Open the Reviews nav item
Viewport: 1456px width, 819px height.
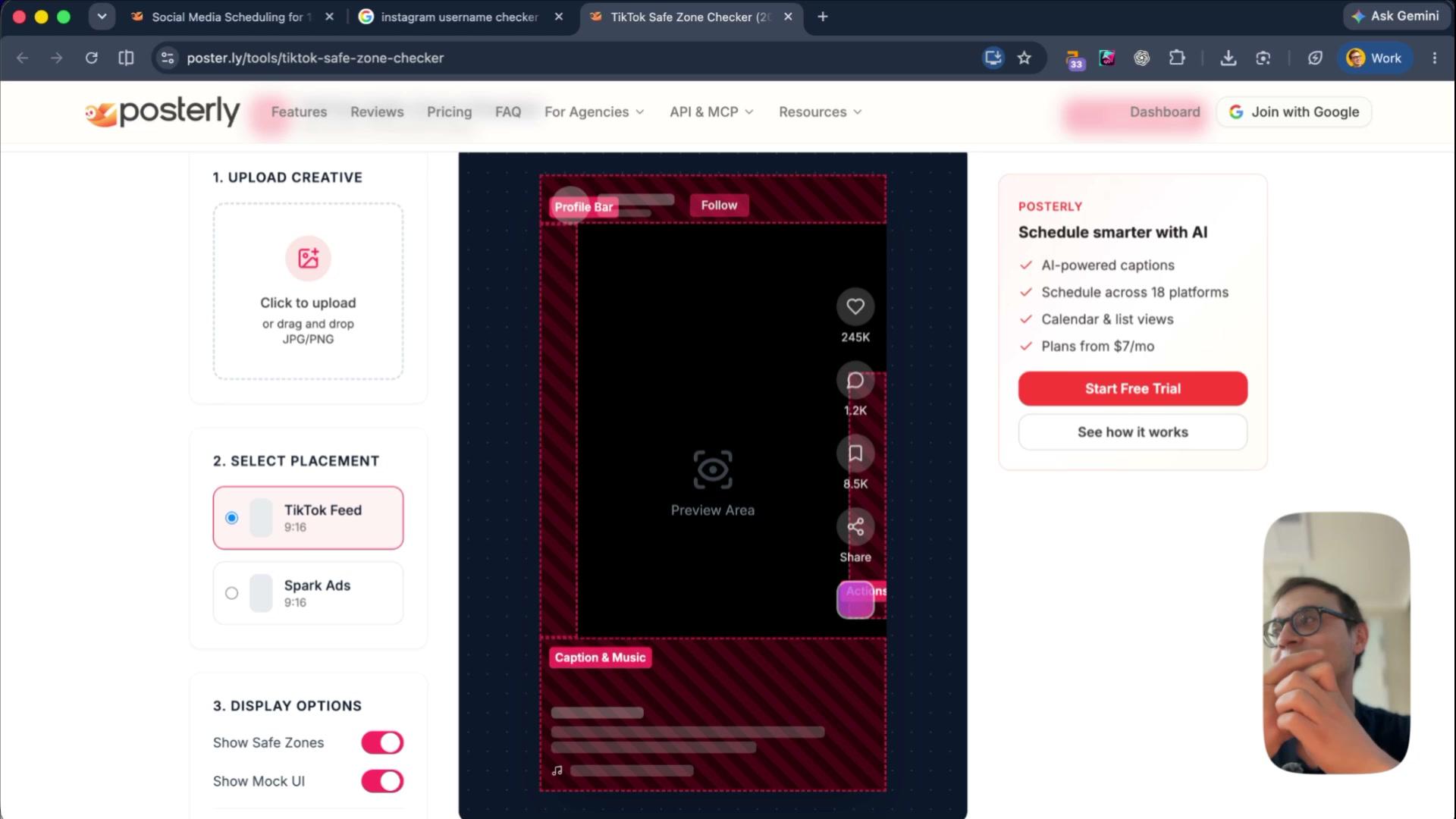(377, 111)
